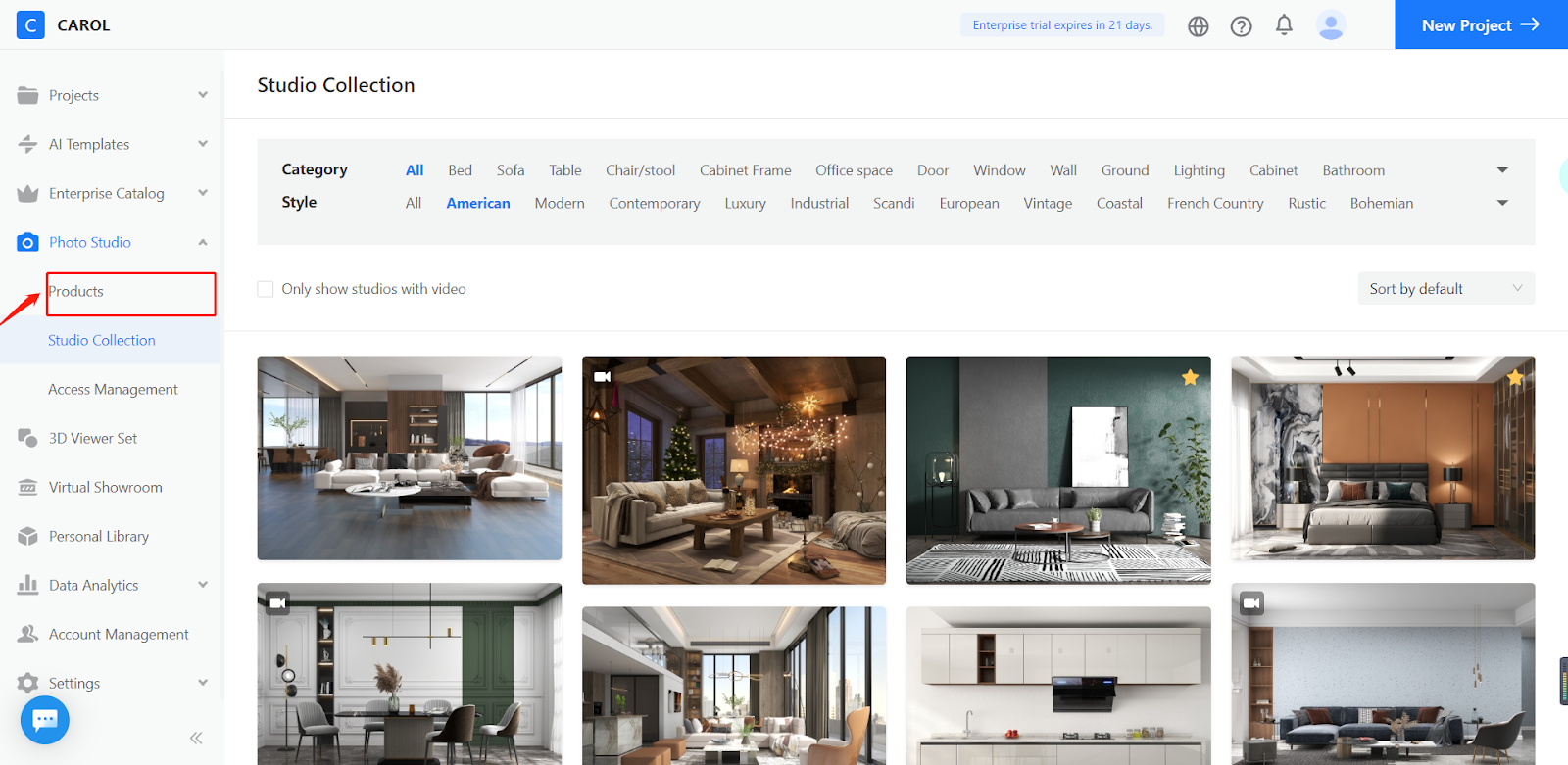Image resolution: width=1568 pixels, height=765 pixels.
Task: Expand the Projects menu chevron
Action: point(203,95)
